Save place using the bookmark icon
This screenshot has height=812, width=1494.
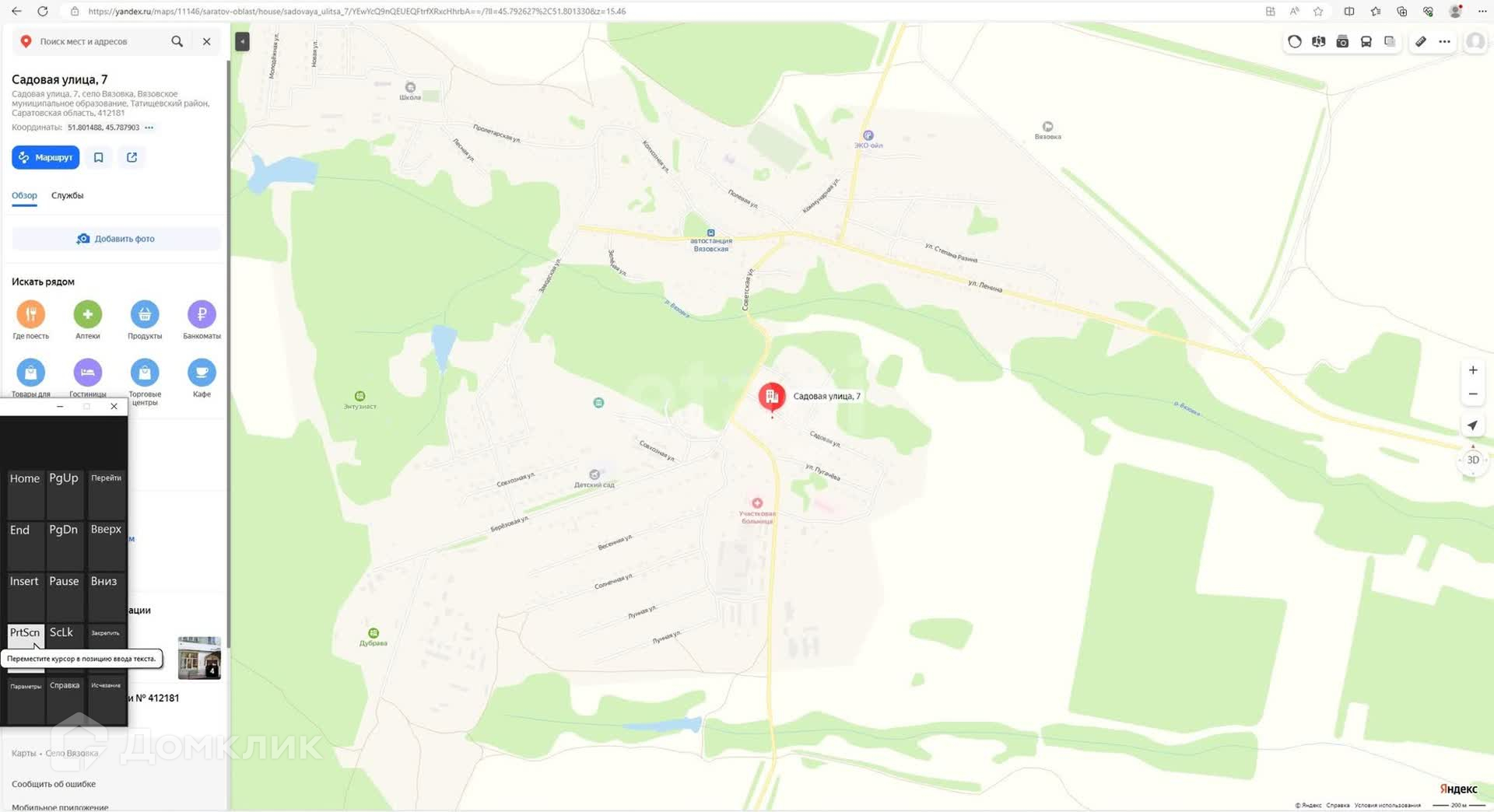click(99, 157)
